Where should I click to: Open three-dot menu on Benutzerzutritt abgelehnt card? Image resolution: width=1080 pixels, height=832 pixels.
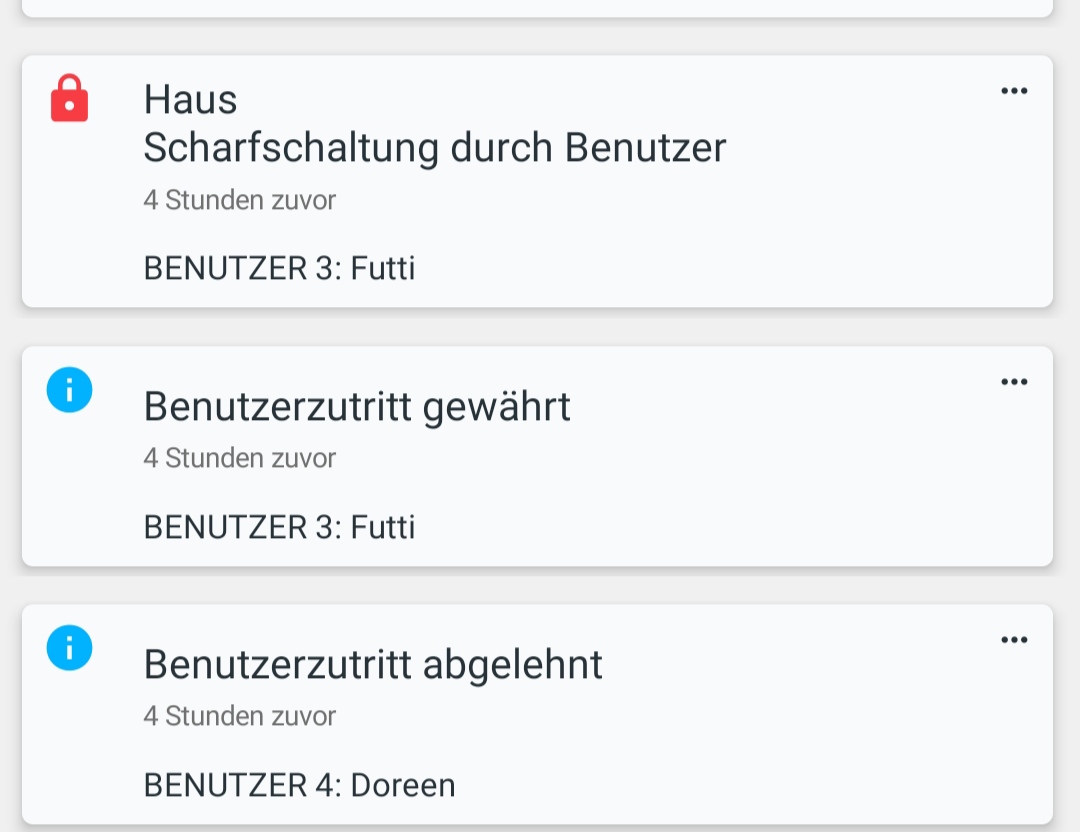tap(1014, 640)
